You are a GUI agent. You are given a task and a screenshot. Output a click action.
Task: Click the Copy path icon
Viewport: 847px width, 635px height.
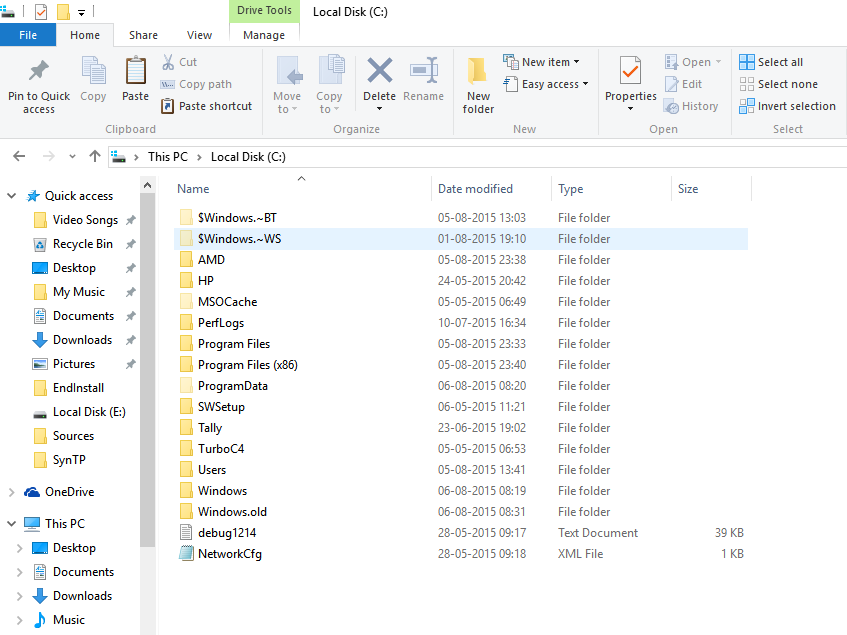tap(167, 84)
